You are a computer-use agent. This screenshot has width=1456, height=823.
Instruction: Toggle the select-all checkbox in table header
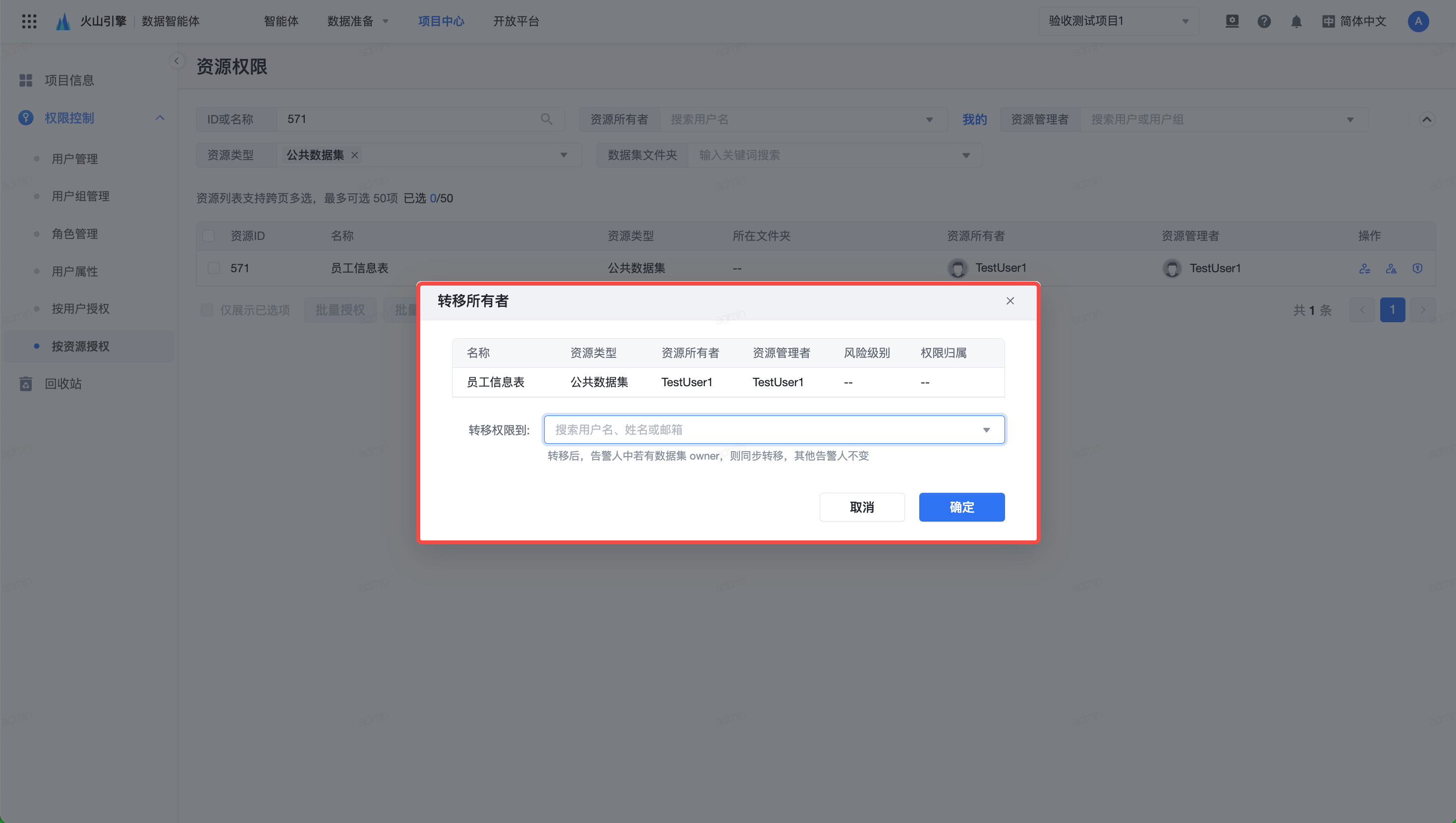[209, 236]
